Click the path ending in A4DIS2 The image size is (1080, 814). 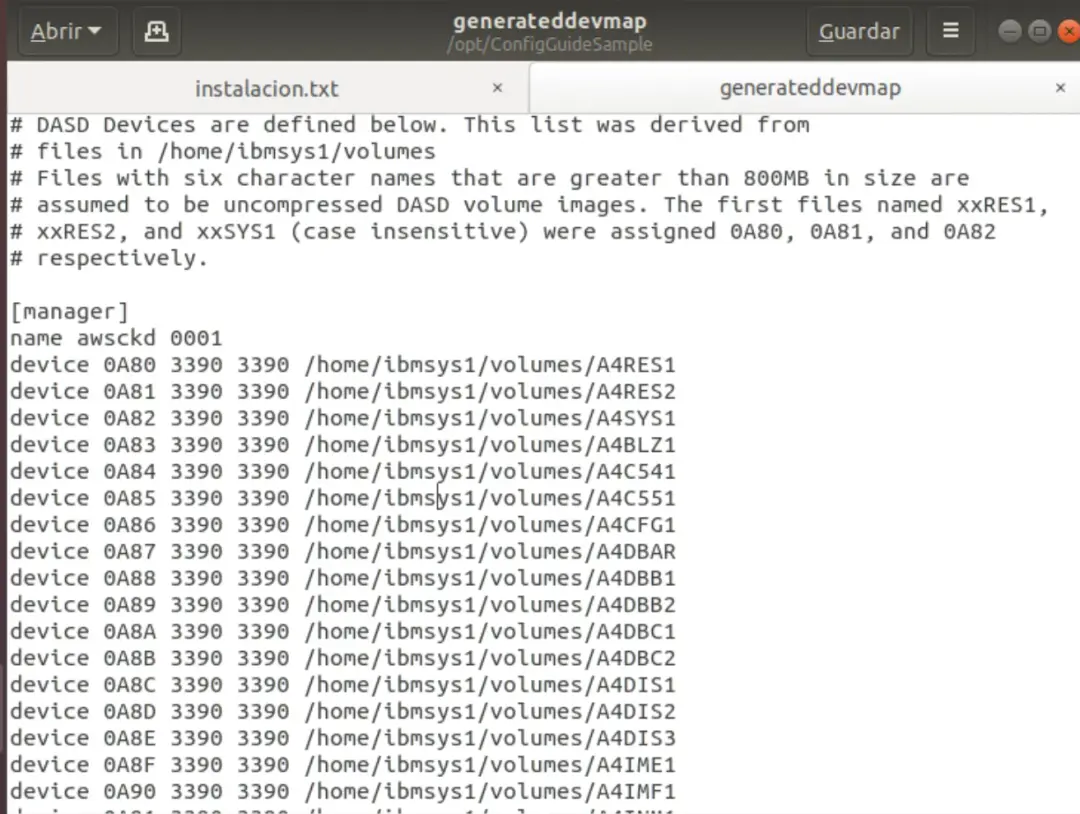(x=490, y=711)
